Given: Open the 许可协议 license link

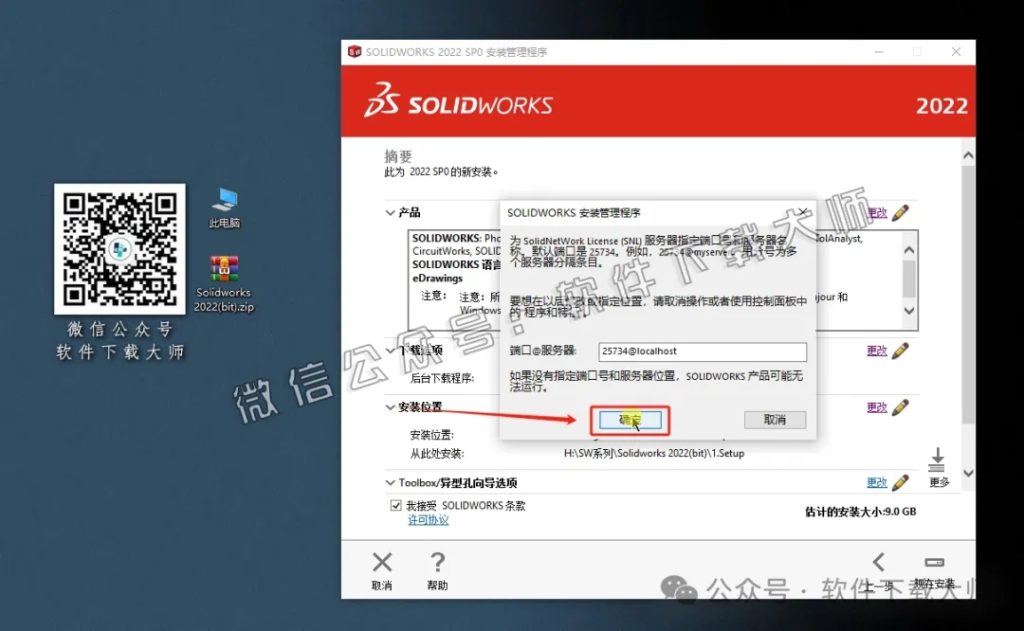Looking at the screenshot, I should point(429,518).
